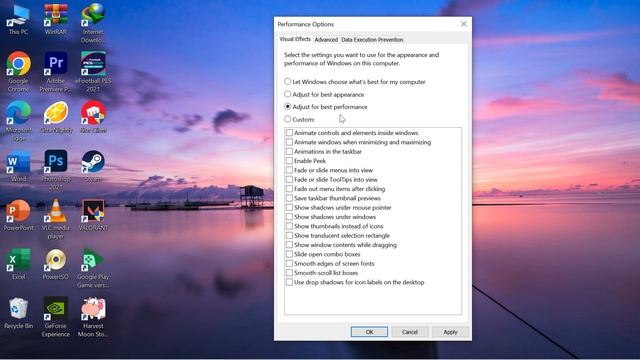Open the Advanced tab

326,40
